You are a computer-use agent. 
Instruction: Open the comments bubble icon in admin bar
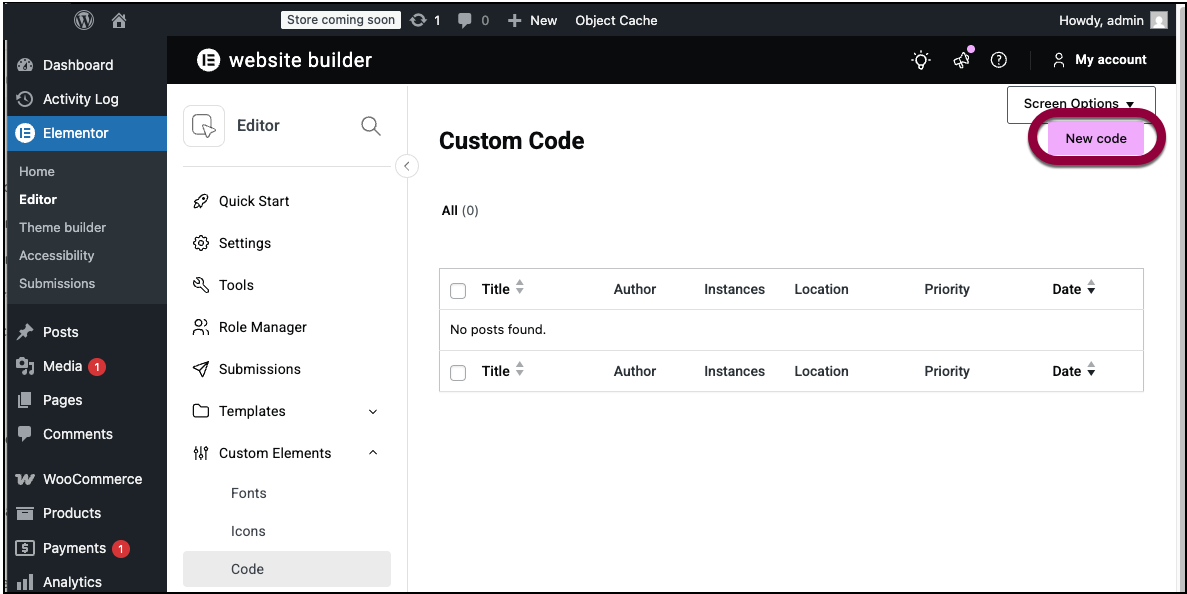pyautogui.click(x=465, y=20)
